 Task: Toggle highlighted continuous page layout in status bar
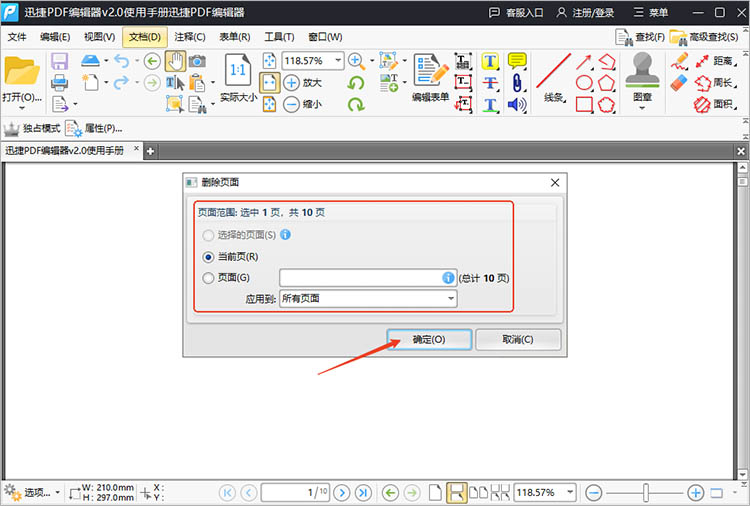point(456,492)
